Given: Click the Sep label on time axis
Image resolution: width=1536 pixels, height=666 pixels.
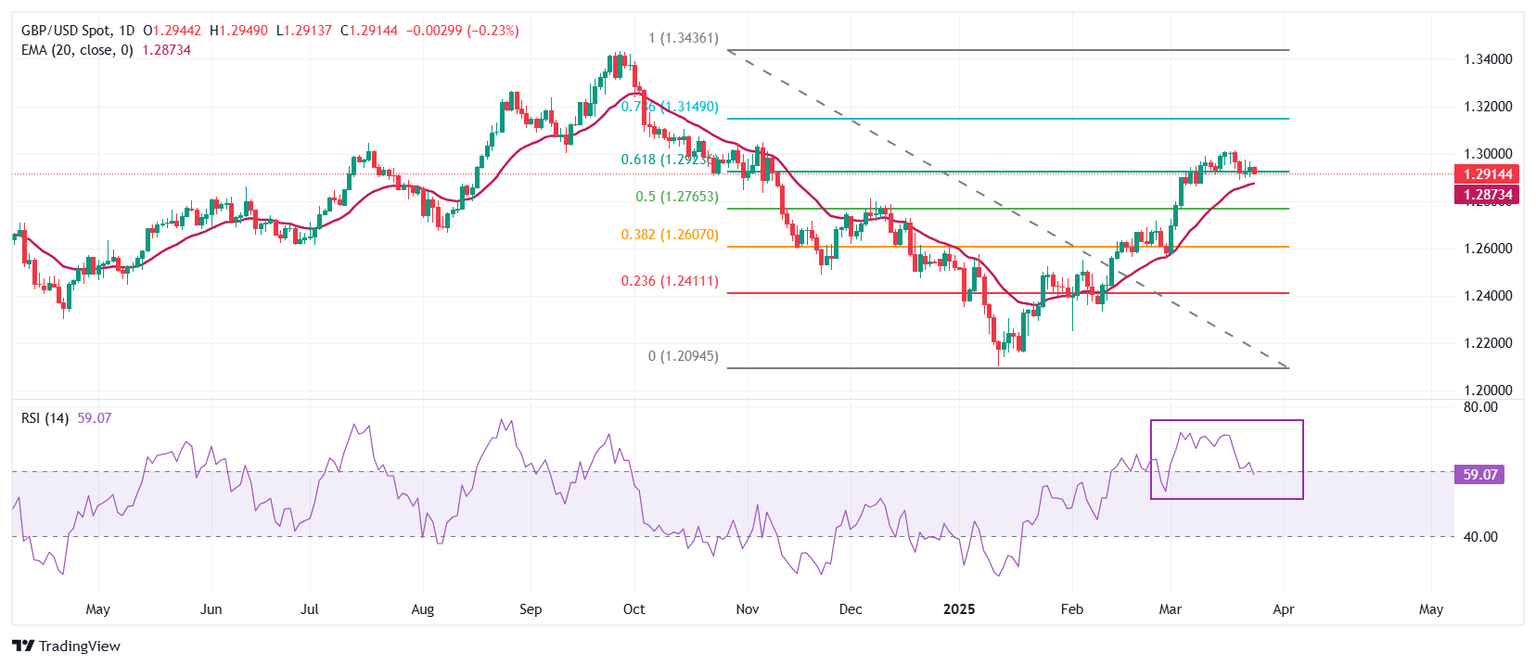Looking at the screenshot, I should (x=532, y=608).
